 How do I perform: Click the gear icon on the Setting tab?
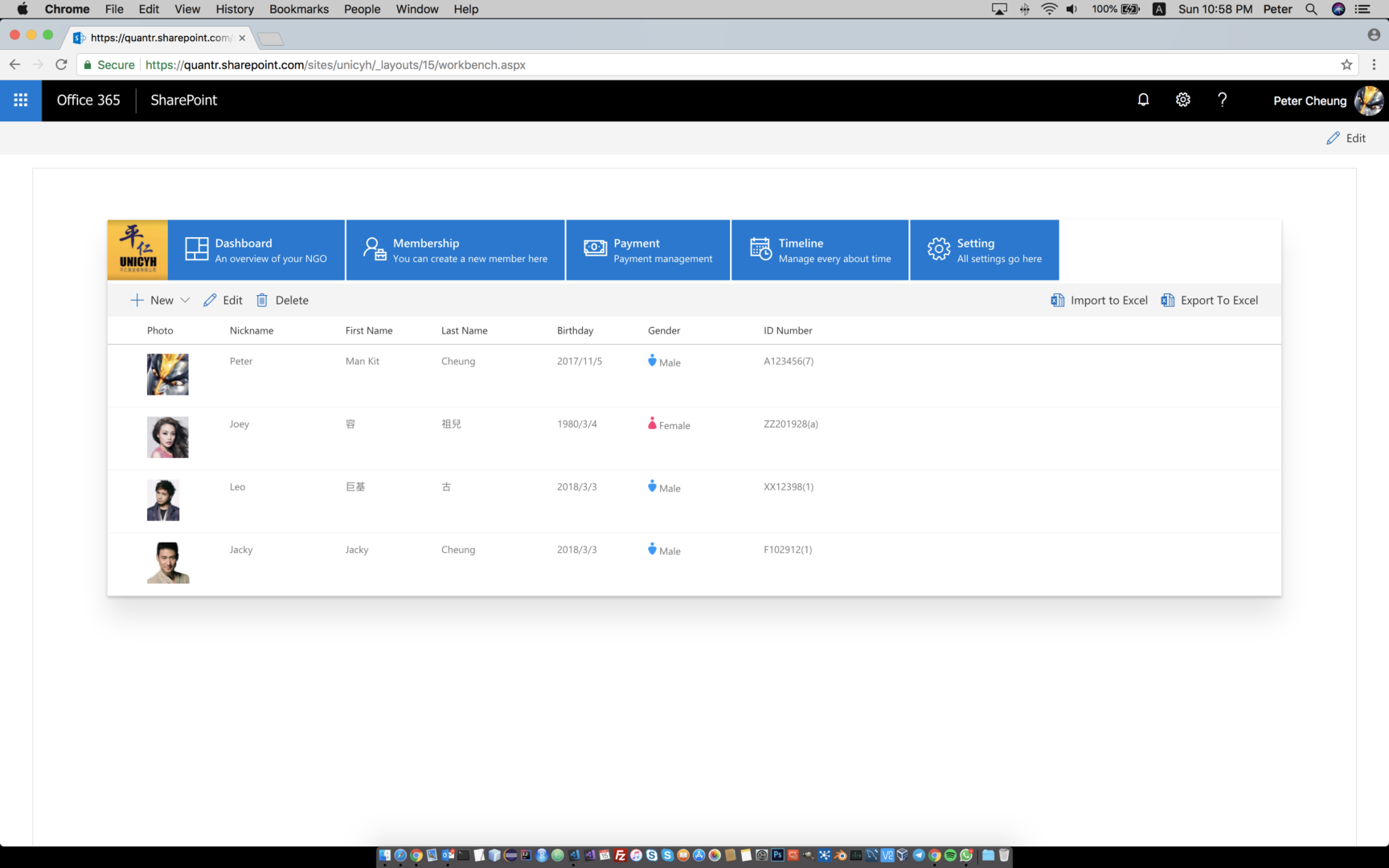click(x=937, y=249)
